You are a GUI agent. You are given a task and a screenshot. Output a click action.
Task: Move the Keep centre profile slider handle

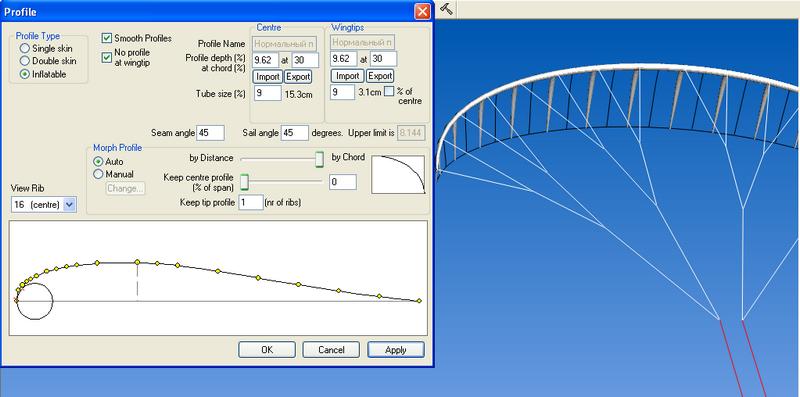[x=244, y=181]
